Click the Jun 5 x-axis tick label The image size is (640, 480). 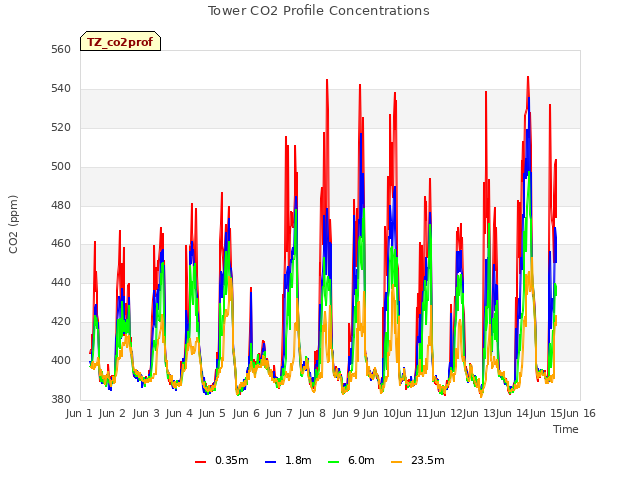(x=212, y=413)
